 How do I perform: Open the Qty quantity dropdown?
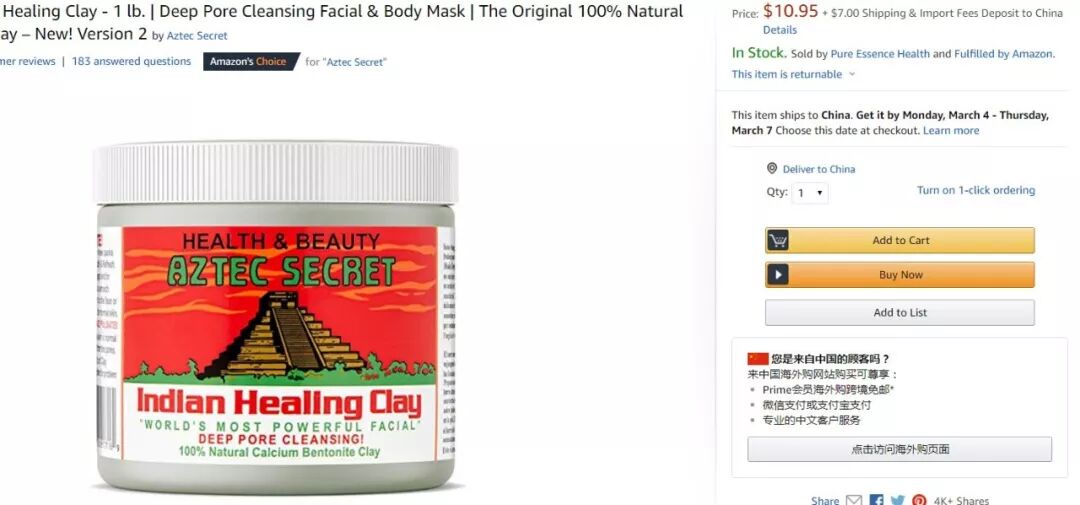point(810,193)
